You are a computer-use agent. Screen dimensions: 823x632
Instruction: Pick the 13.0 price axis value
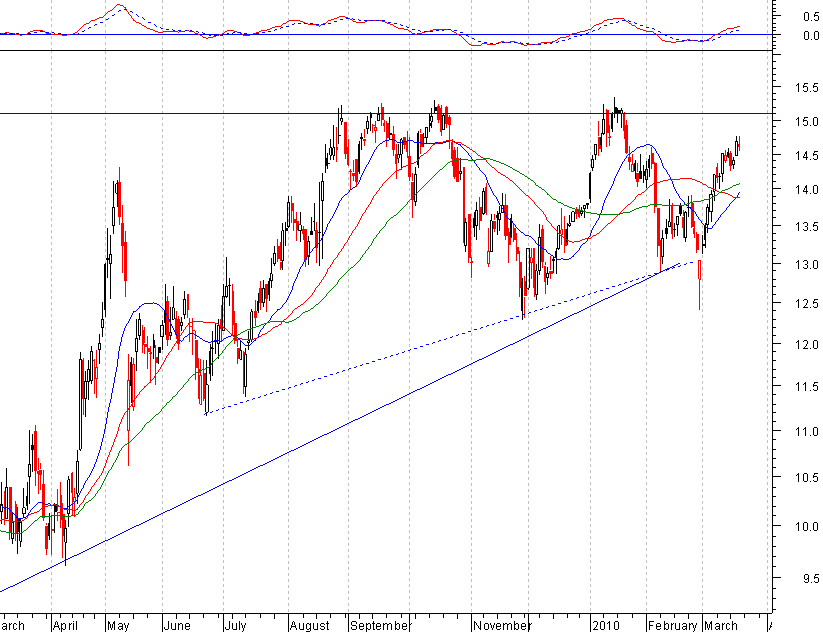click(x=807, y=265)
